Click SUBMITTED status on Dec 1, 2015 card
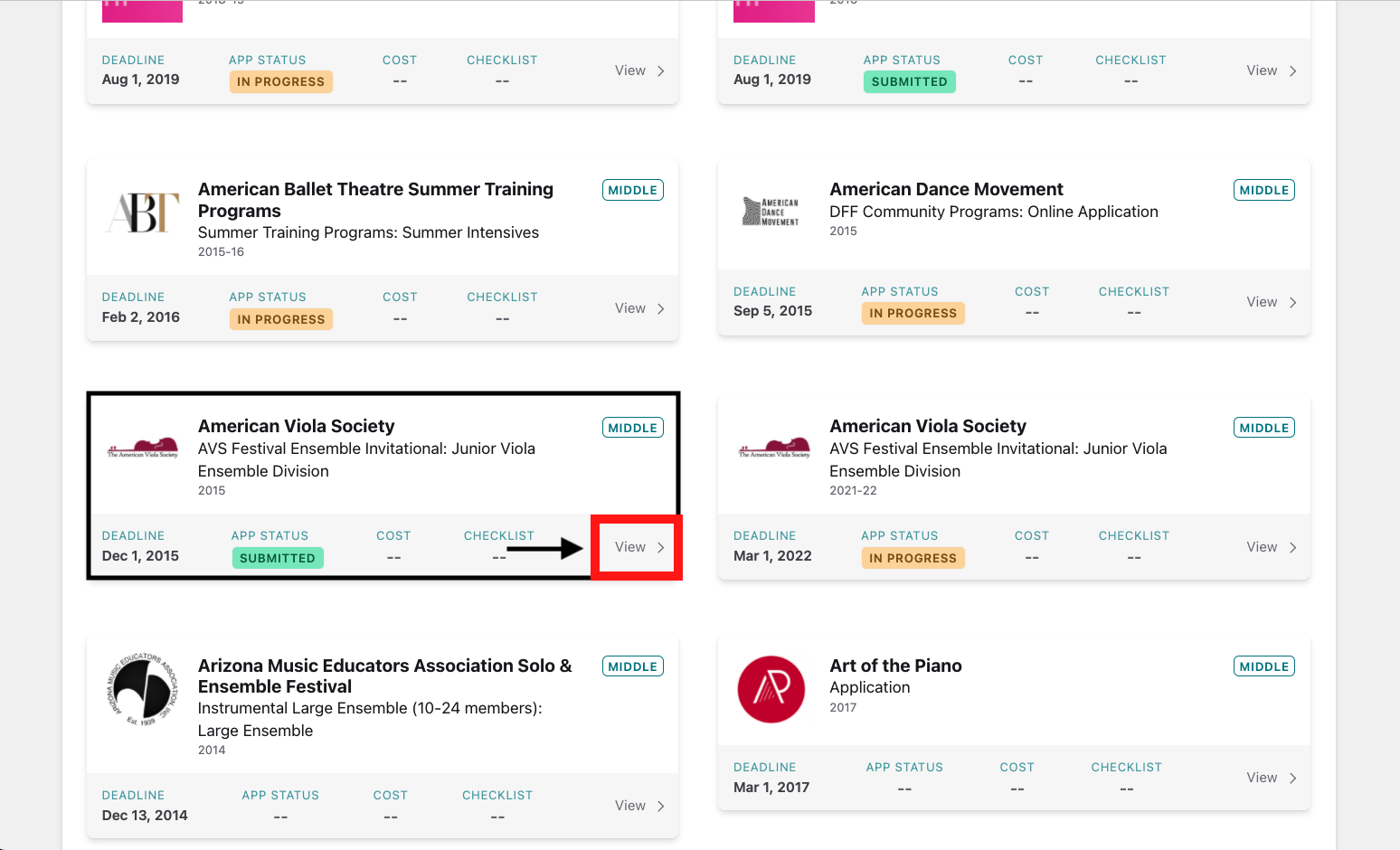This screenshot has width=1400, height=850. [278, 558]
